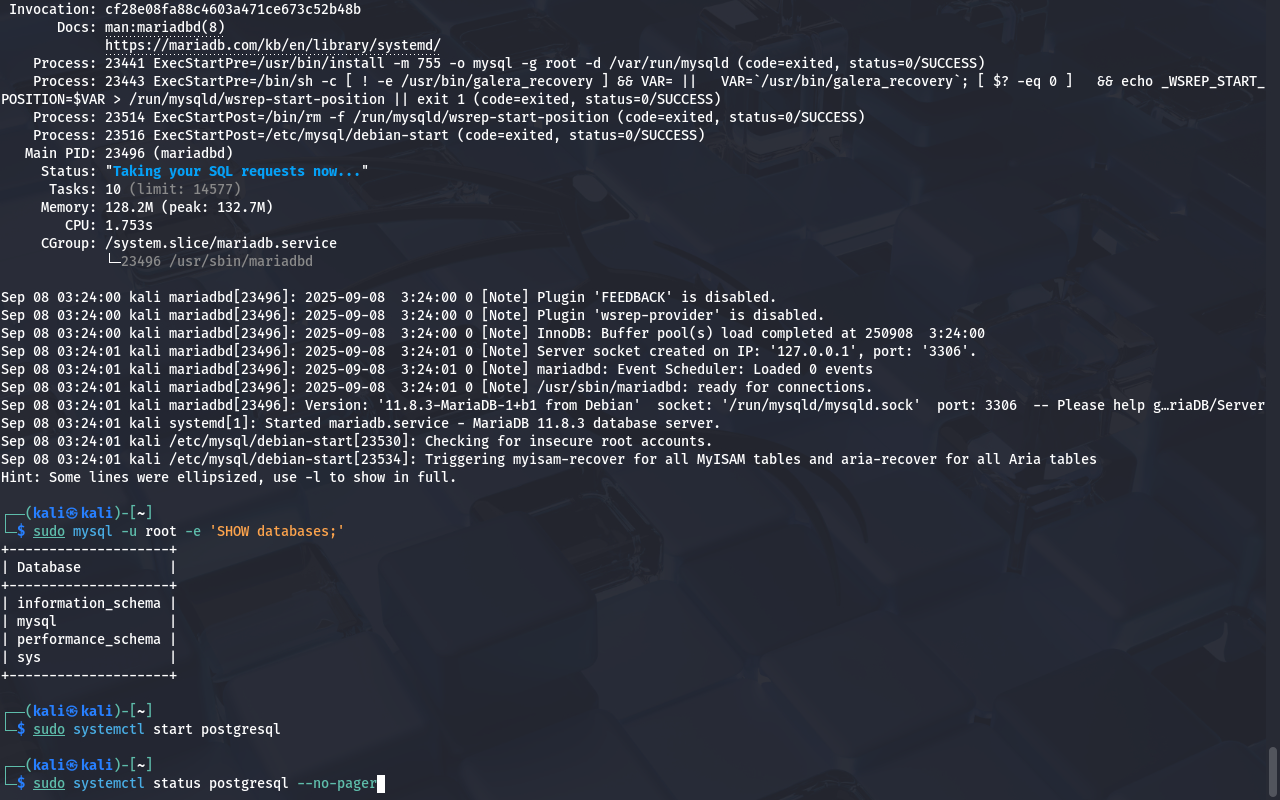Click the Database column header
1280x800 pixels.
(x=49, y=567)
